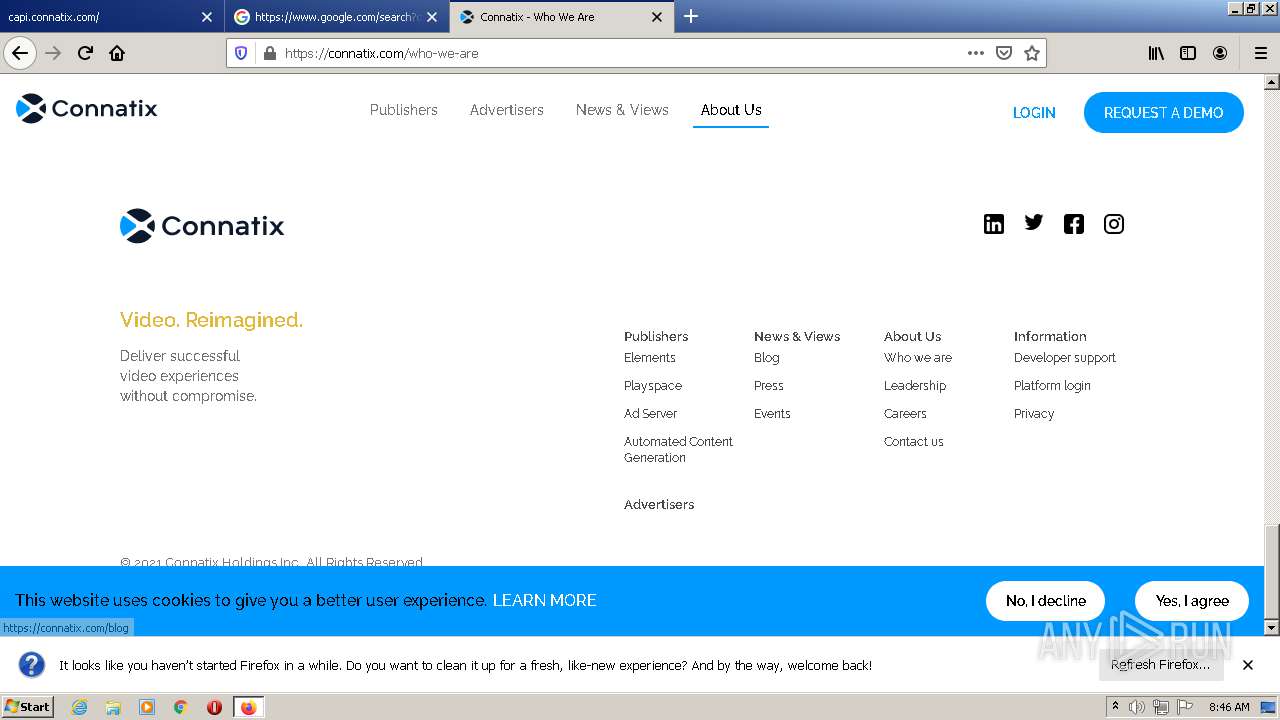Open the Firefox hamburger menu
The width and height of the screenshot is (1280, 720).
coord(1260,53)
